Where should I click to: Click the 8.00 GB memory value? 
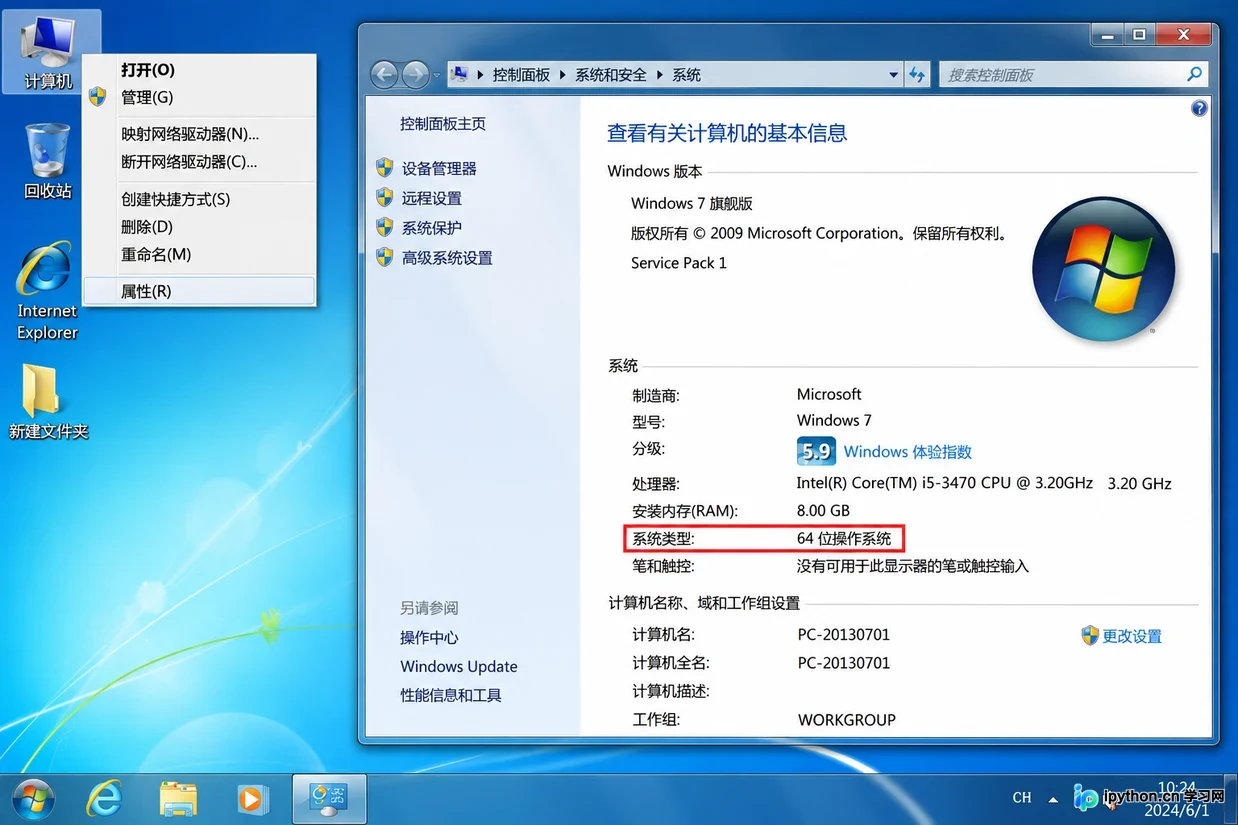point(823,511)
